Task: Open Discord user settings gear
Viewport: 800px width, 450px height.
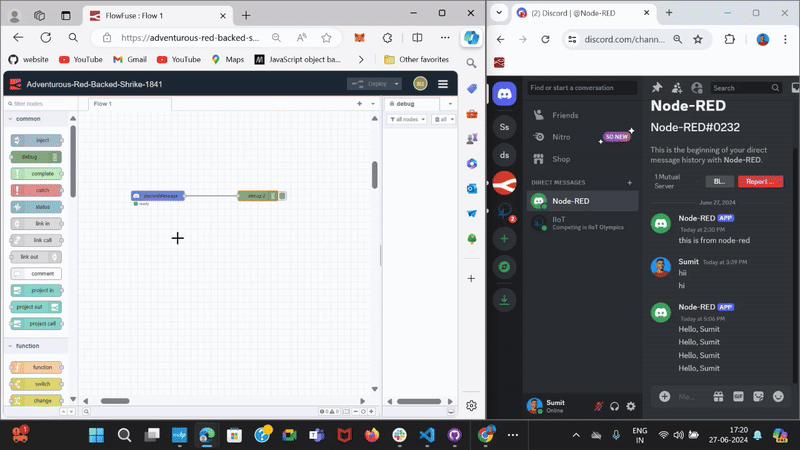Action: [630, 406]
